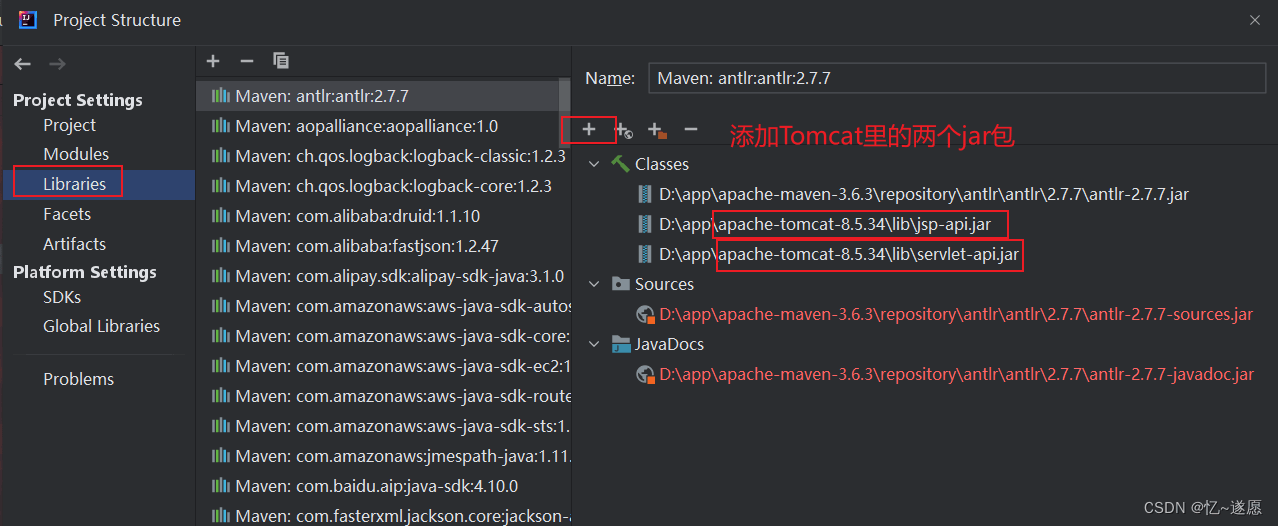Collapse the JavaDocs tree node
This screenshot has width=1278, height=526.
point(594,344)
